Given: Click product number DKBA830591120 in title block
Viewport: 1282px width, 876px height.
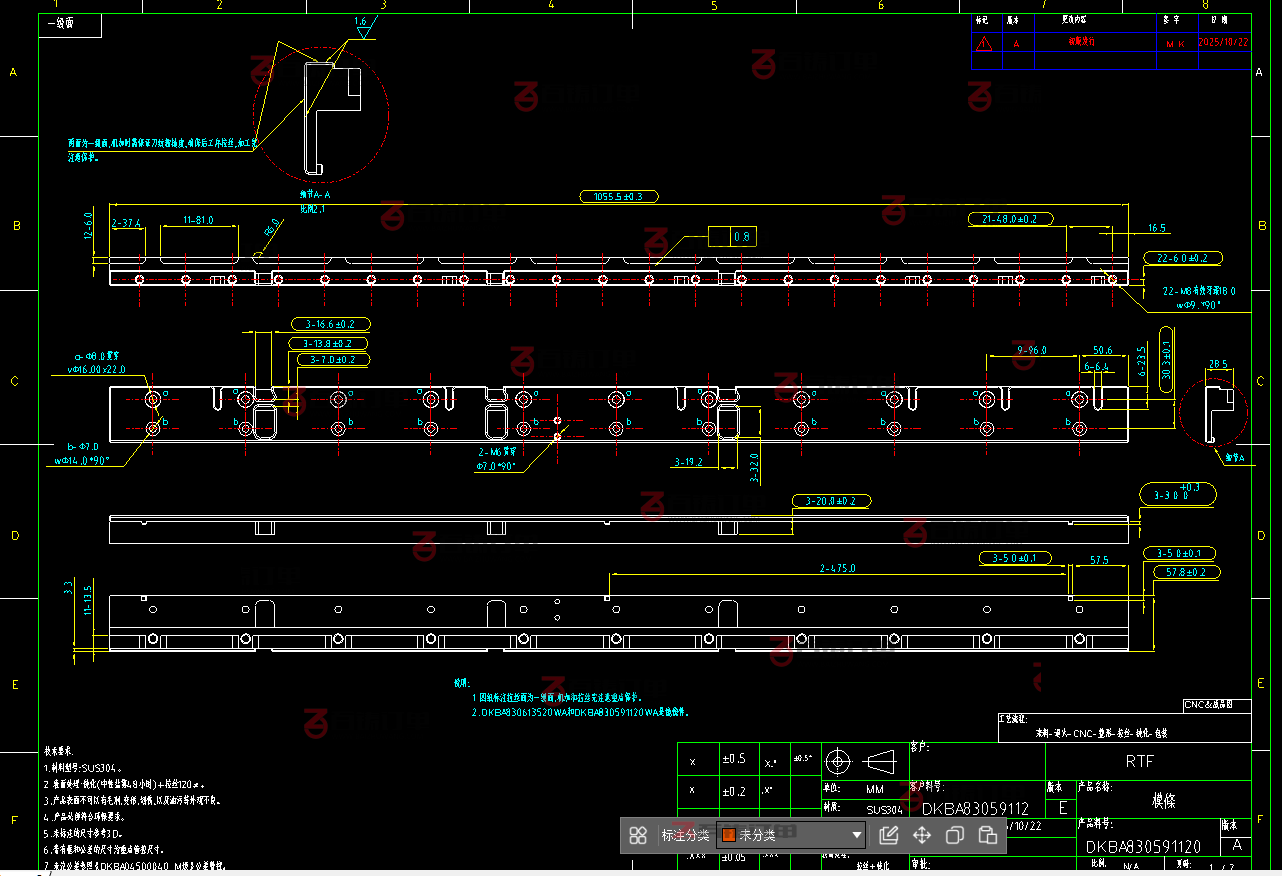Looking at the screenshot, I should (x=1143, y=847).
